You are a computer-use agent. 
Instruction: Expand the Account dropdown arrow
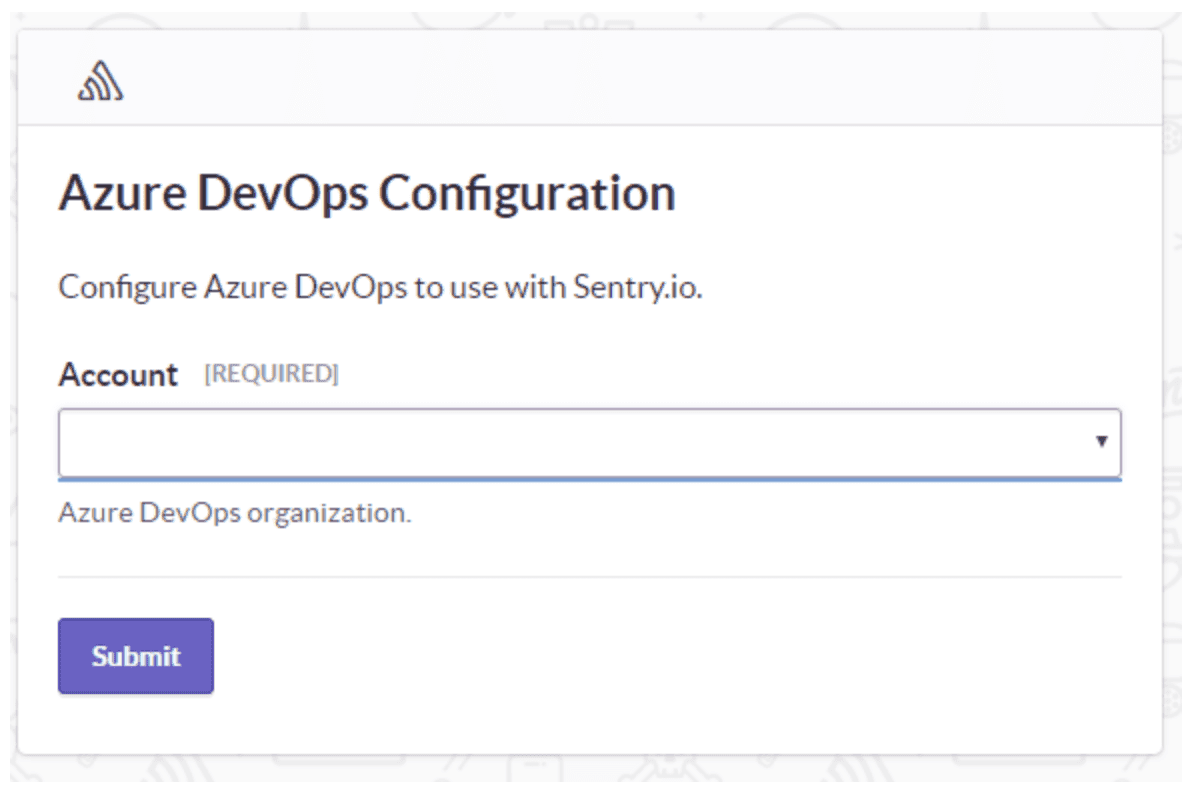1101,441
